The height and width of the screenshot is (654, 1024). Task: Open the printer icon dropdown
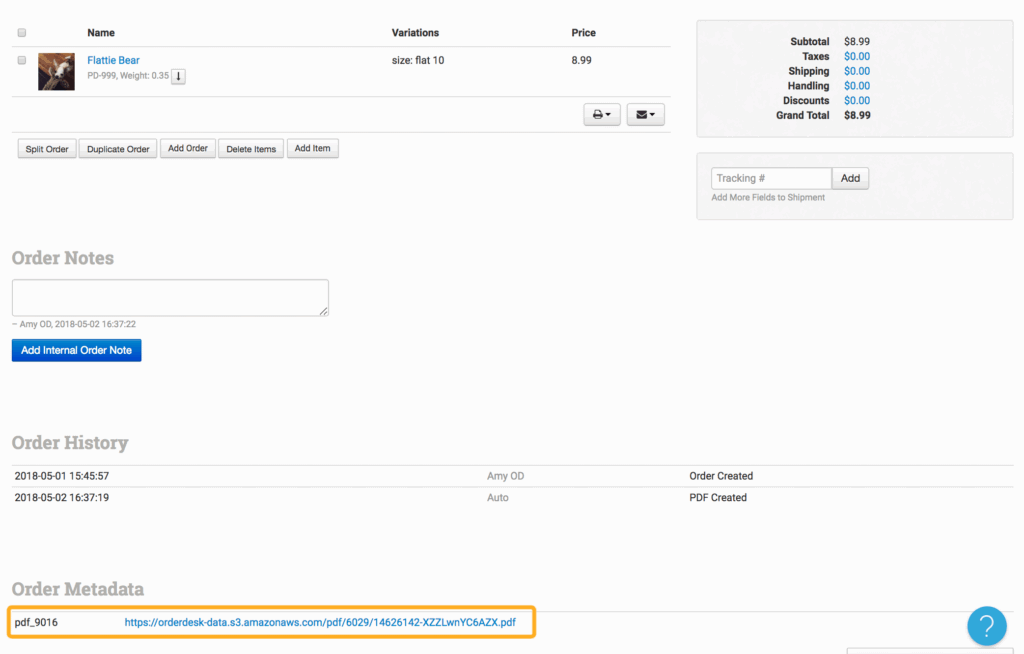[602, 115]
